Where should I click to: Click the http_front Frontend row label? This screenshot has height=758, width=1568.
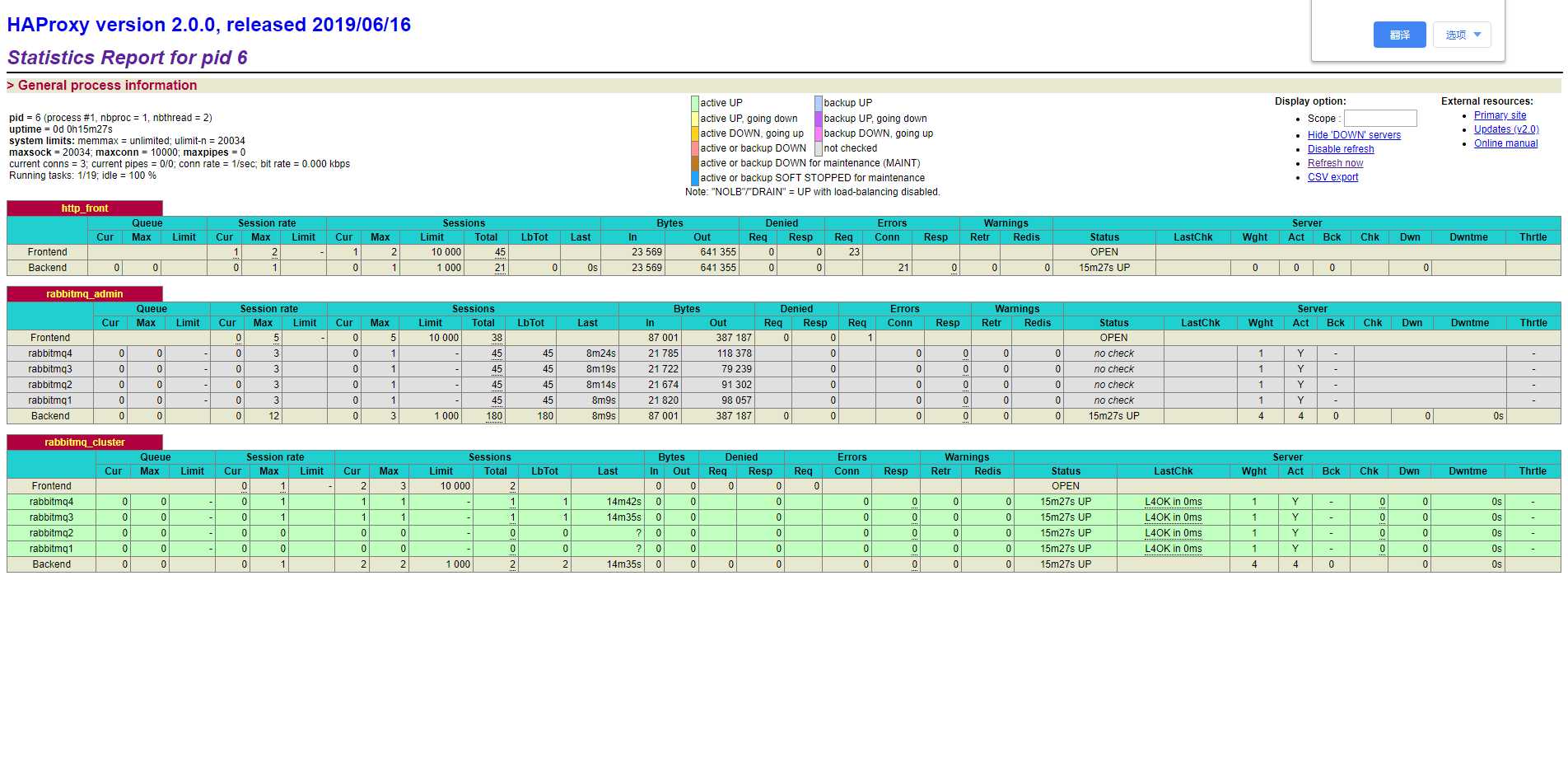point(47,252)
